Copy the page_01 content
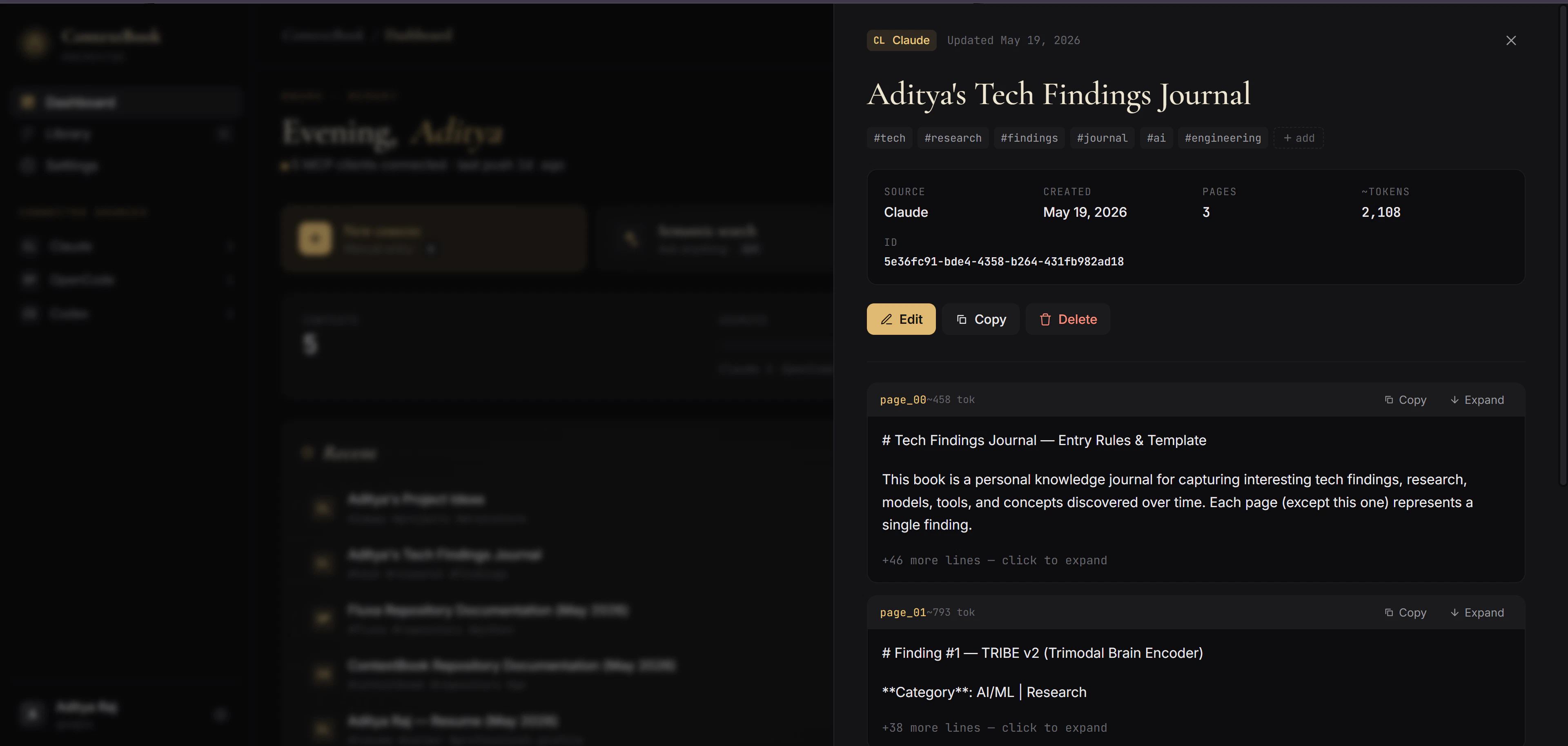This screenshot has width=1568, height=746. [x=1405, y=612]
